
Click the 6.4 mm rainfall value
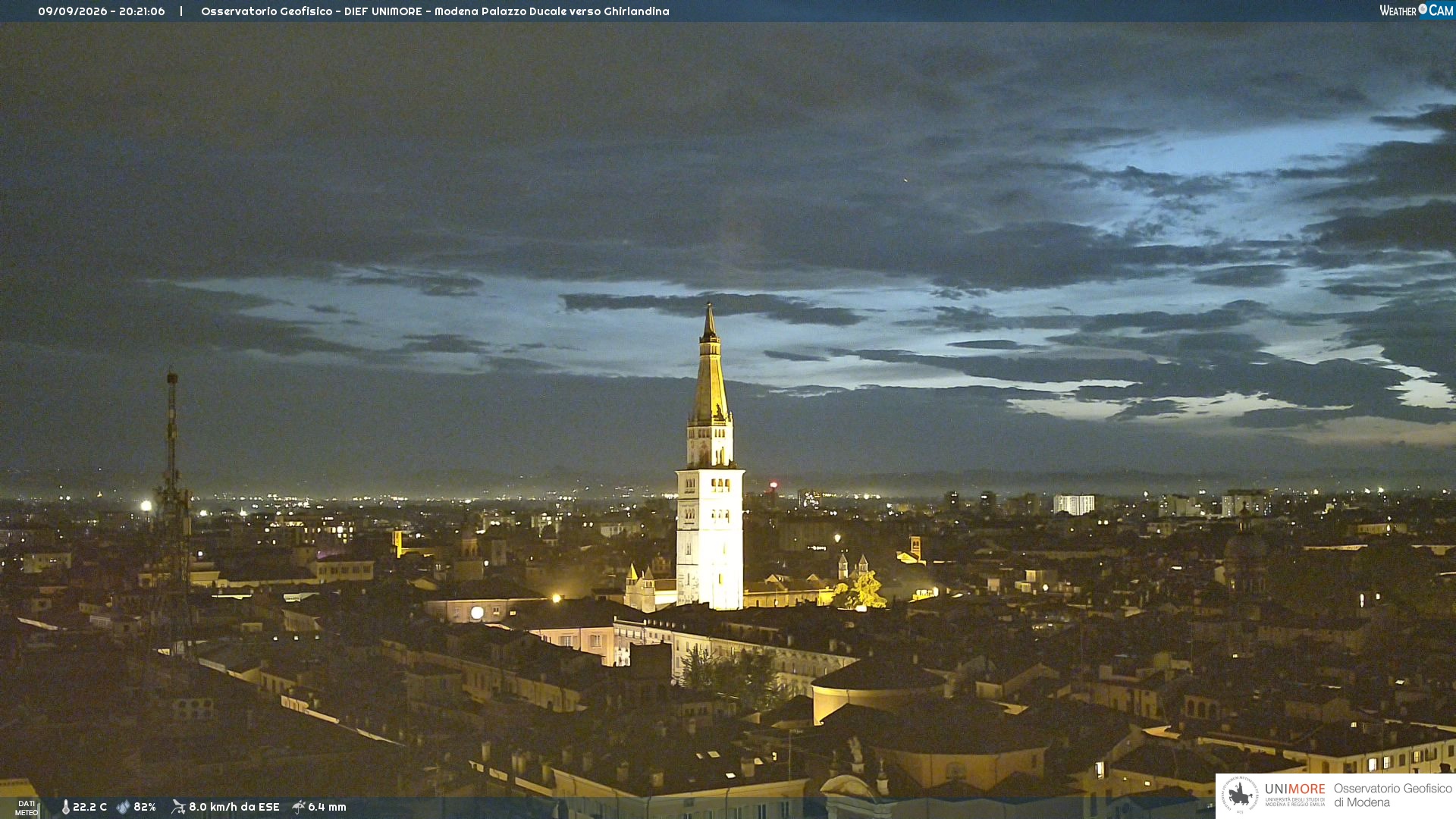click(327, 807)
